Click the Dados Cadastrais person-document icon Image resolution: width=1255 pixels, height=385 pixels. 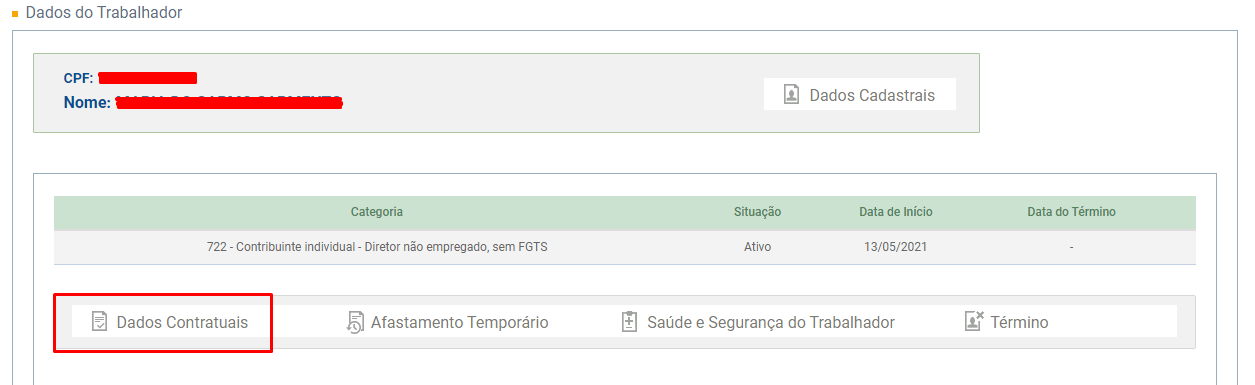[791, 95]
